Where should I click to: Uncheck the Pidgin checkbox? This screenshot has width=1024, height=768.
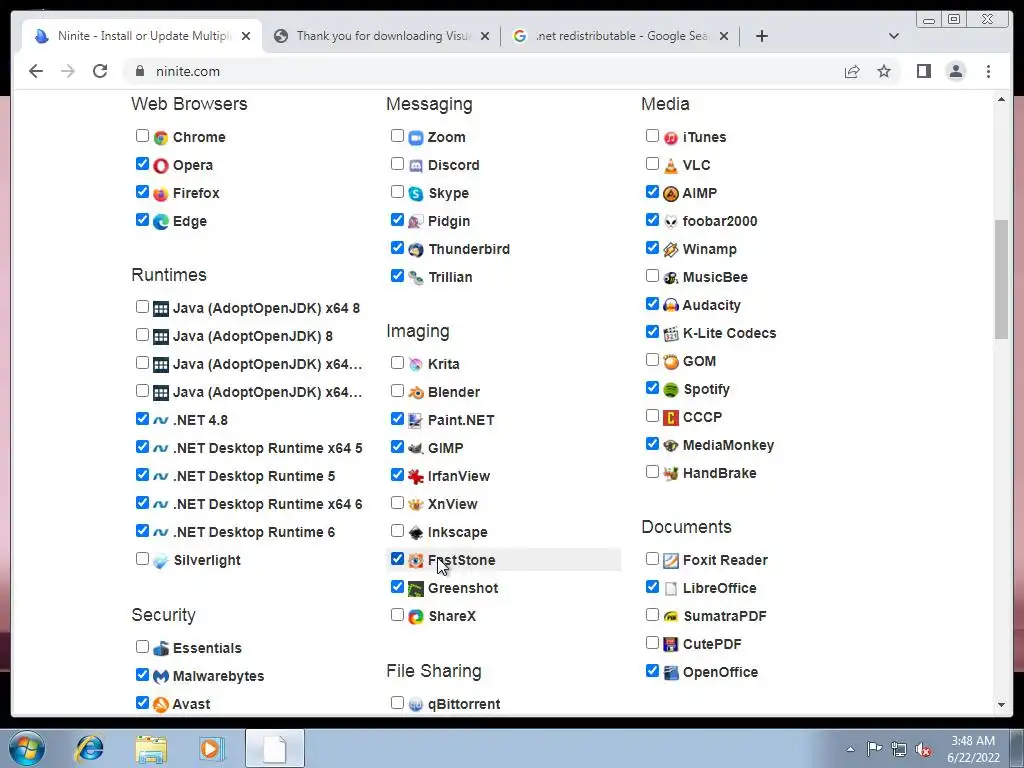(397, 220)
